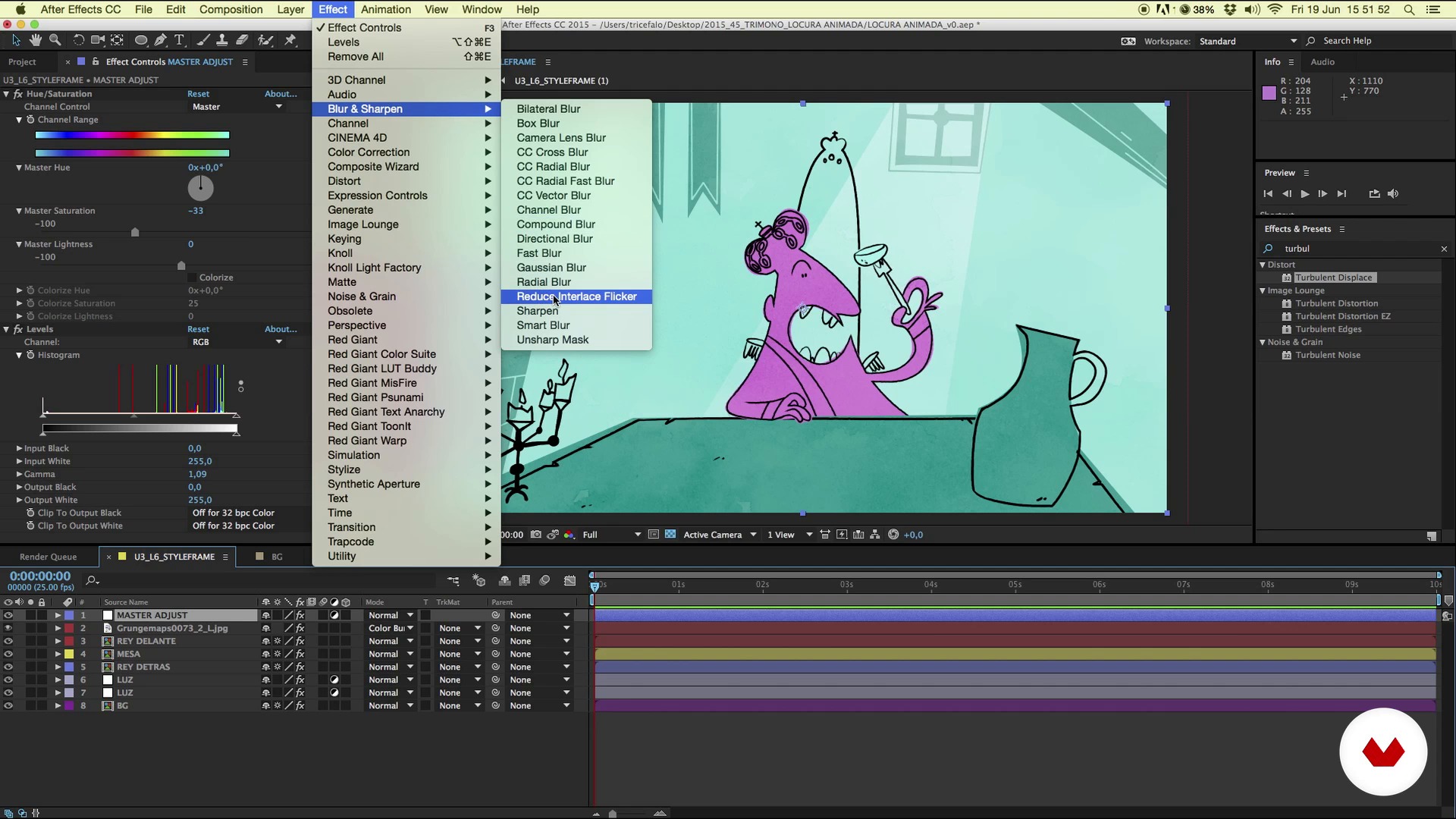Select the Eraser tool
The width and height of the screenshot is (1456, 819).
(243, 40)
